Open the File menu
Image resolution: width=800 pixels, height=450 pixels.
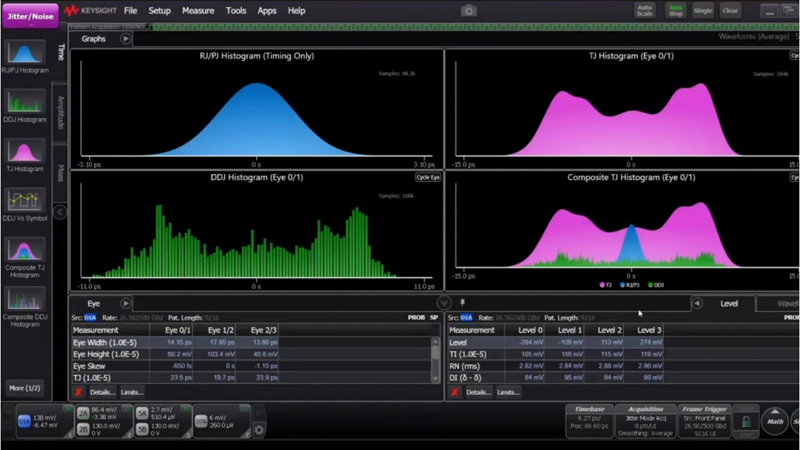point(131,10)
